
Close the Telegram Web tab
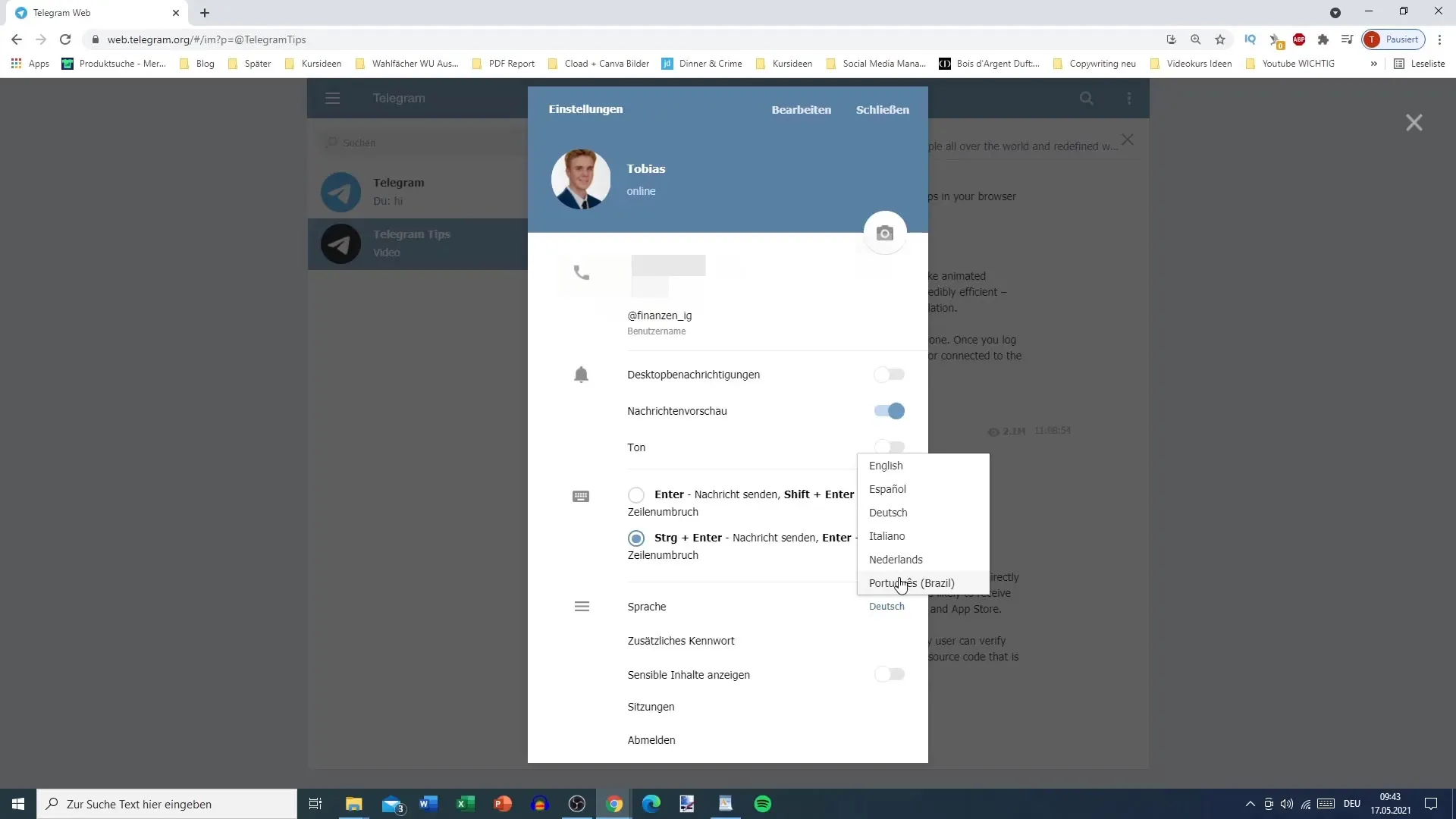pyautogui.click(x=176, y=13)
